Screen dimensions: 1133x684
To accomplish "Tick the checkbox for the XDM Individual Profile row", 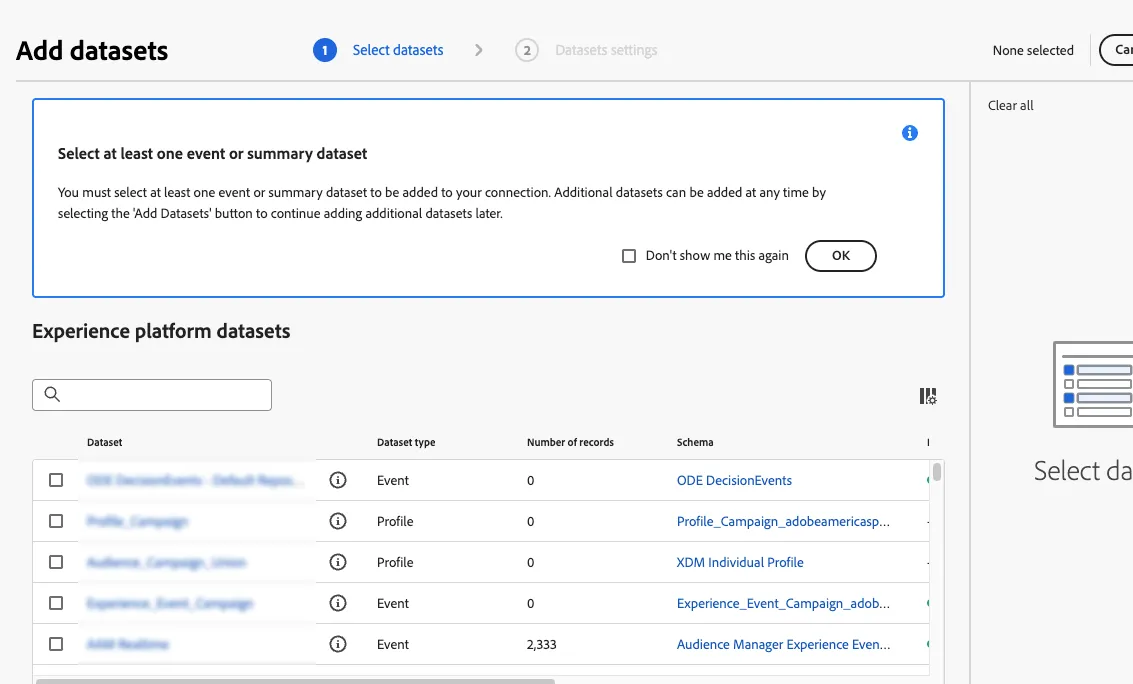I will 56,562.
